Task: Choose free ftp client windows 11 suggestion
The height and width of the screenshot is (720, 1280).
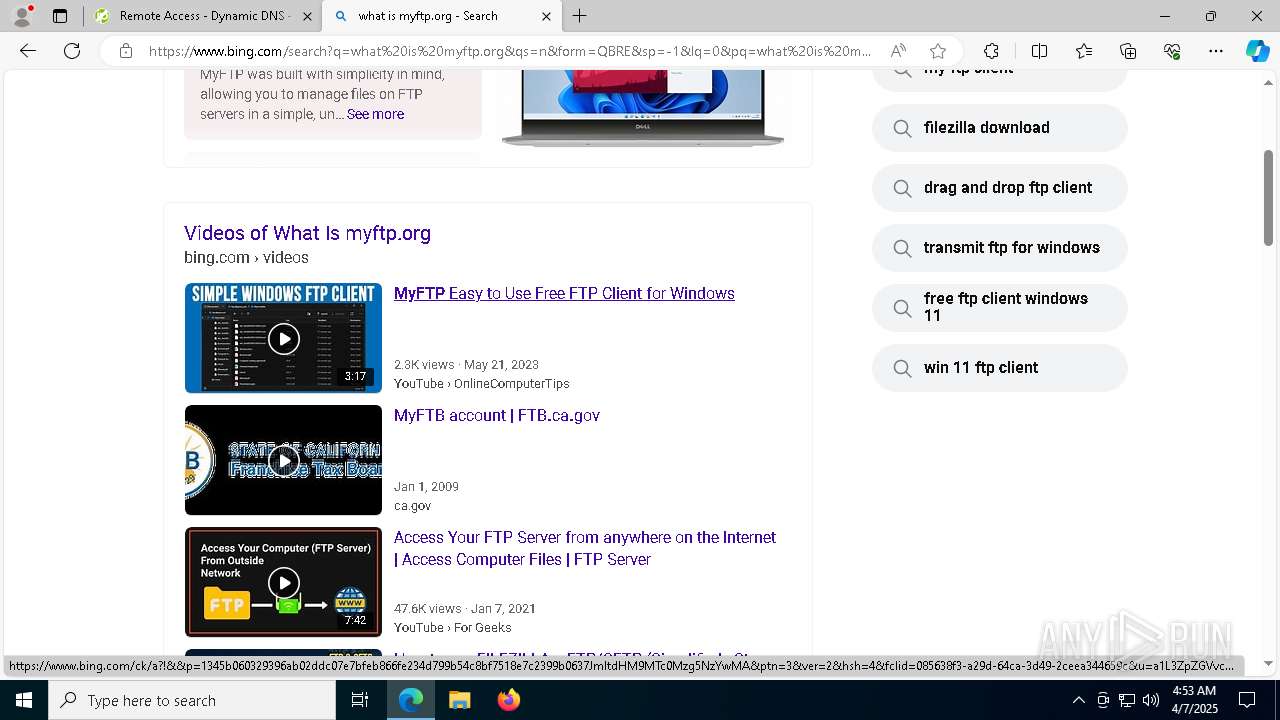Action: click(x=1000, y=307)
